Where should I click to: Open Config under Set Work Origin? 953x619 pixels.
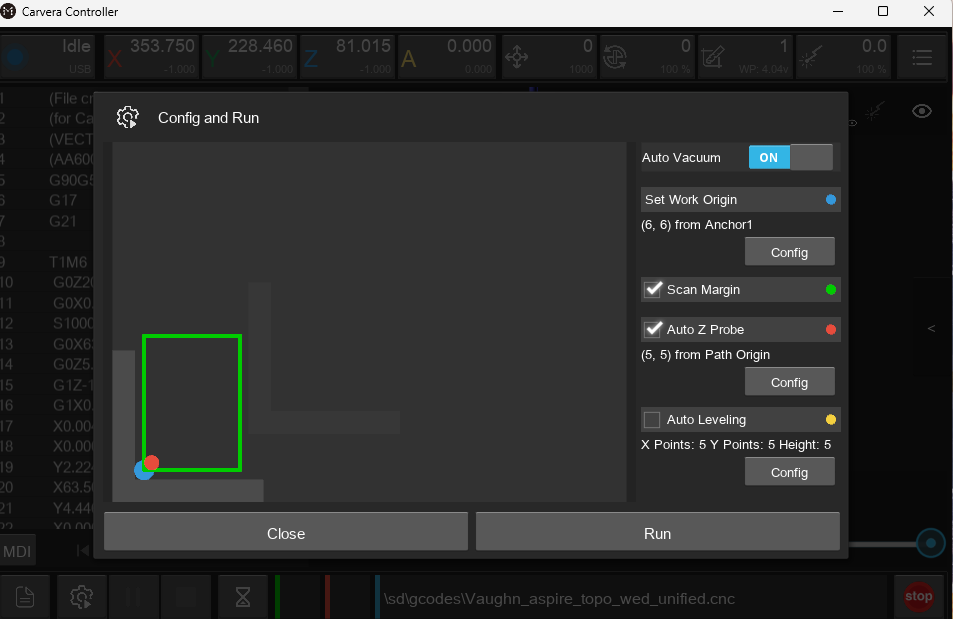tap(789, 251)
